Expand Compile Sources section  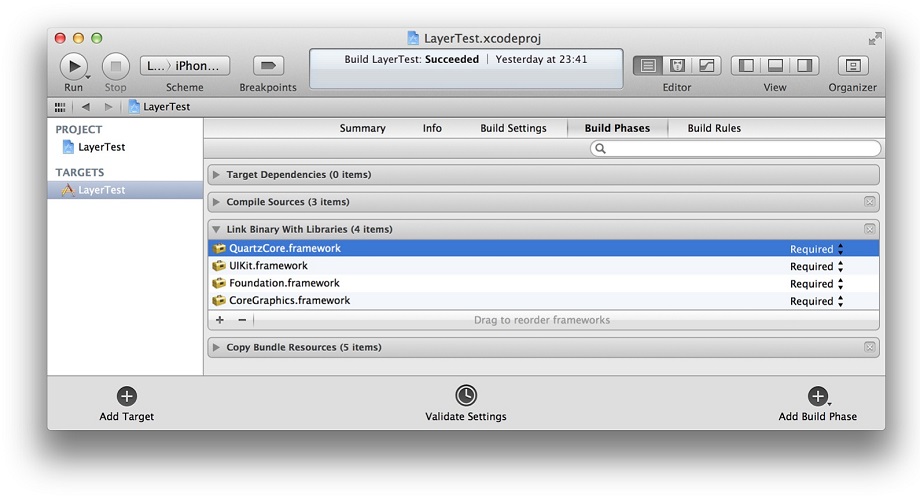tap(216, 202)
